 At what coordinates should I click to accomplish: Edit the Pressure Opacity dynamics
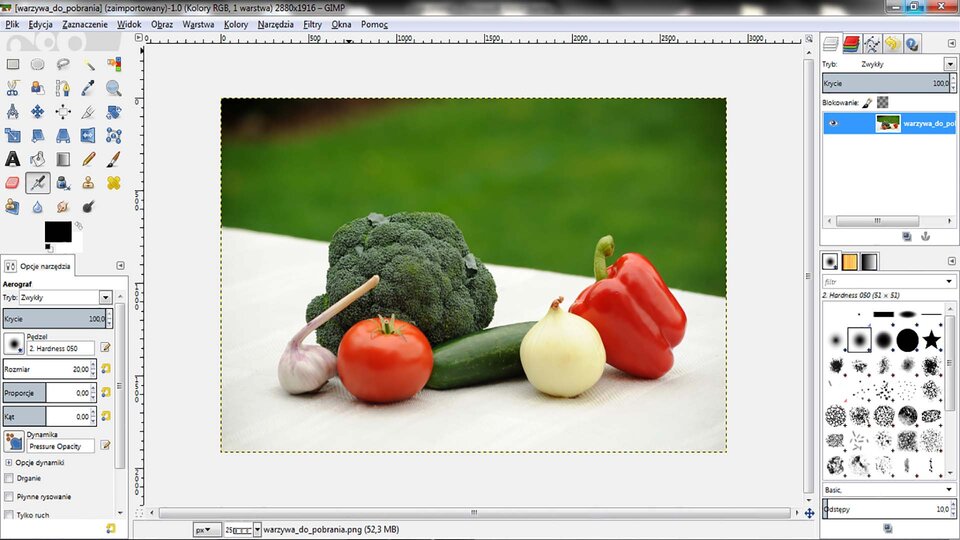[x=105, y=445]
